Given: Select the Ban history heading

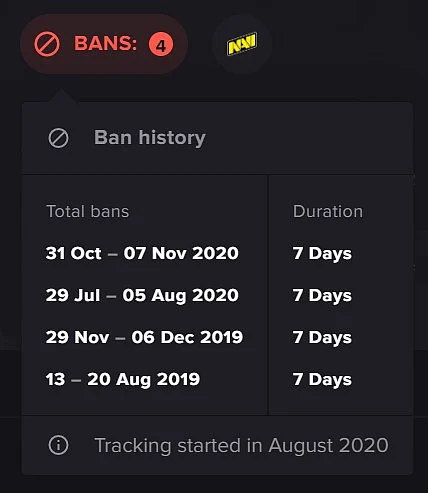Looking at the screenshot, I should pyautogui.click(x=150, y=138).
